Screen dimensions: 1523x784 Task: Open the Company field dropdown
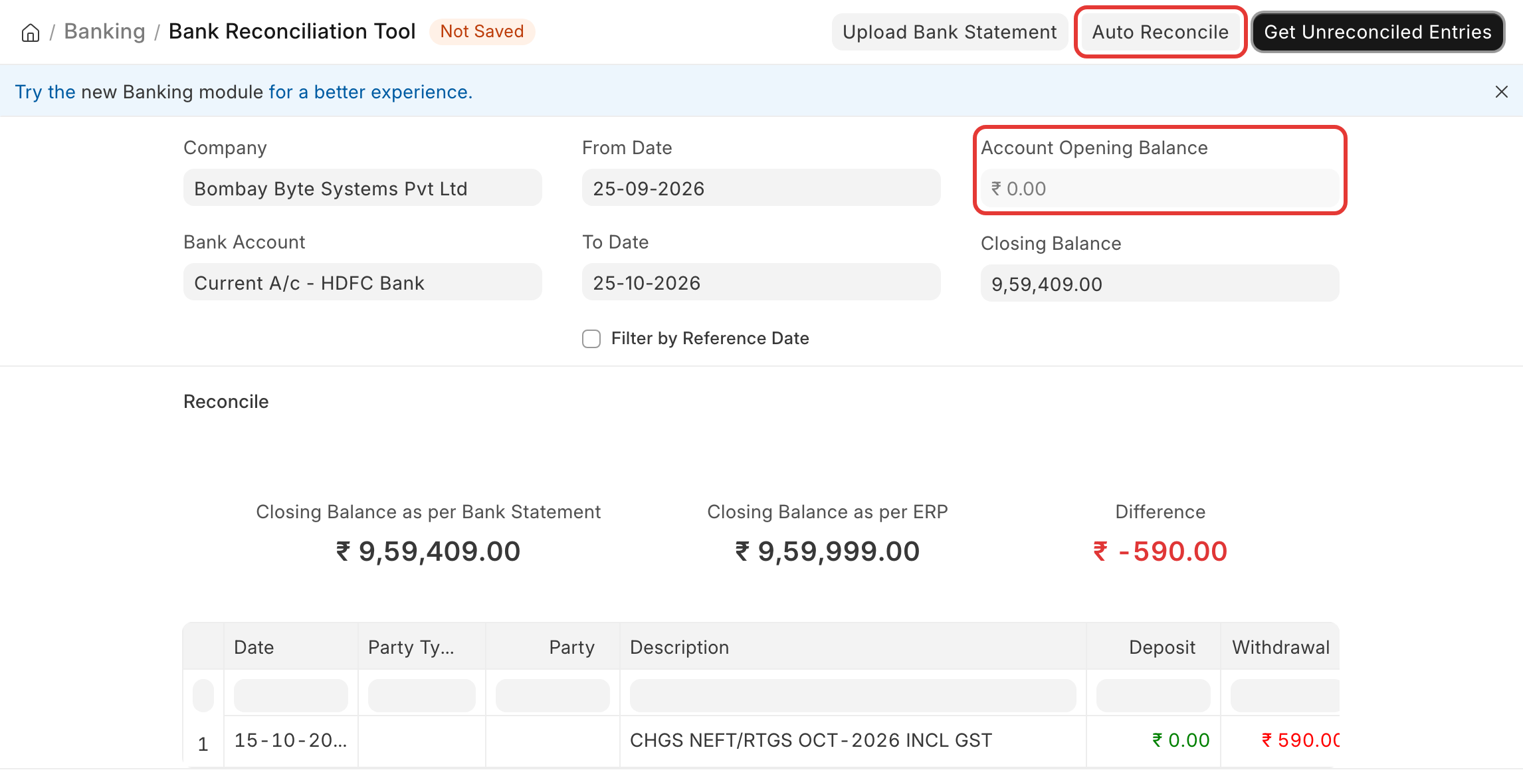coord(363,188)
